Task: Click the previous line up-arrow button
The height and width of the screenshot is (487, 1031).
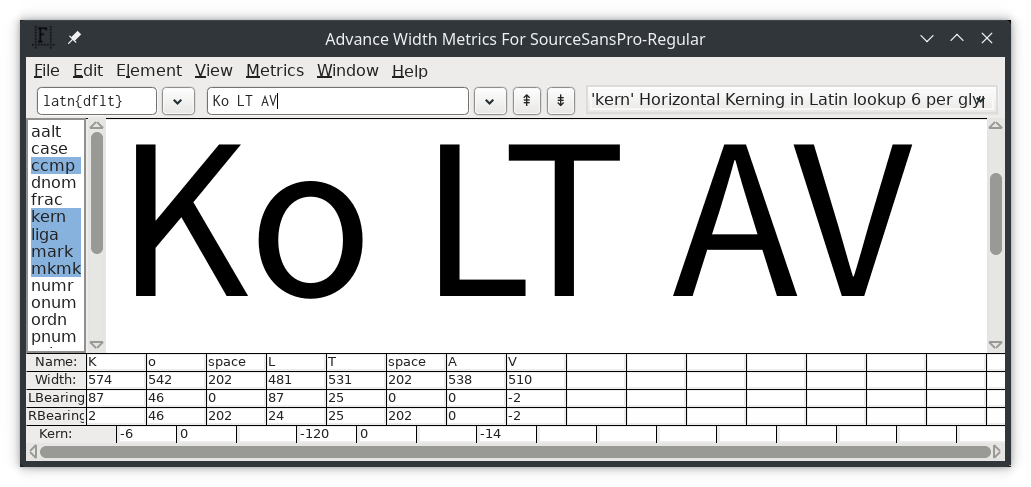Action: pos(527,101)
